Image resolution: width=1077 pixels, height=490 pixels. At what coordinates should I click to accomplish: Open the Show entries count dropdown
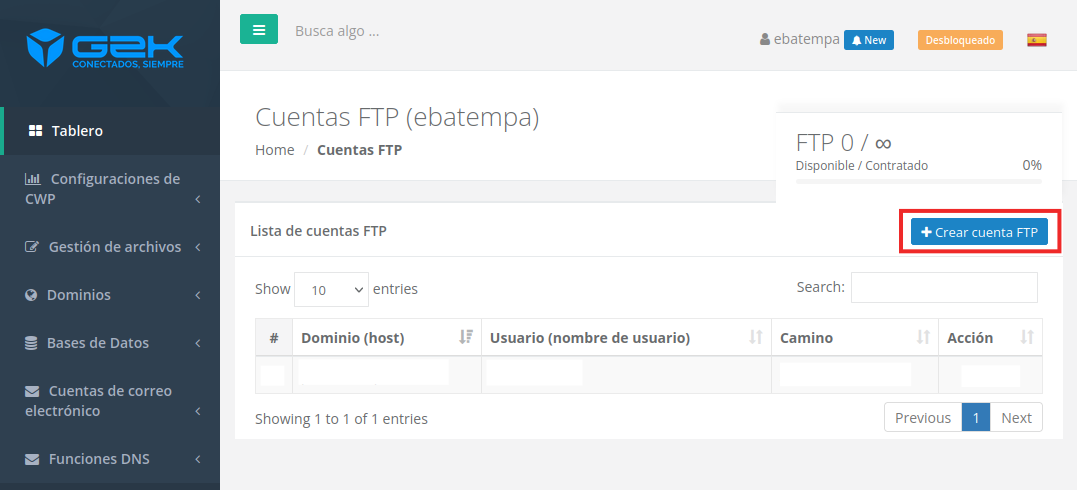coord(331,289)
